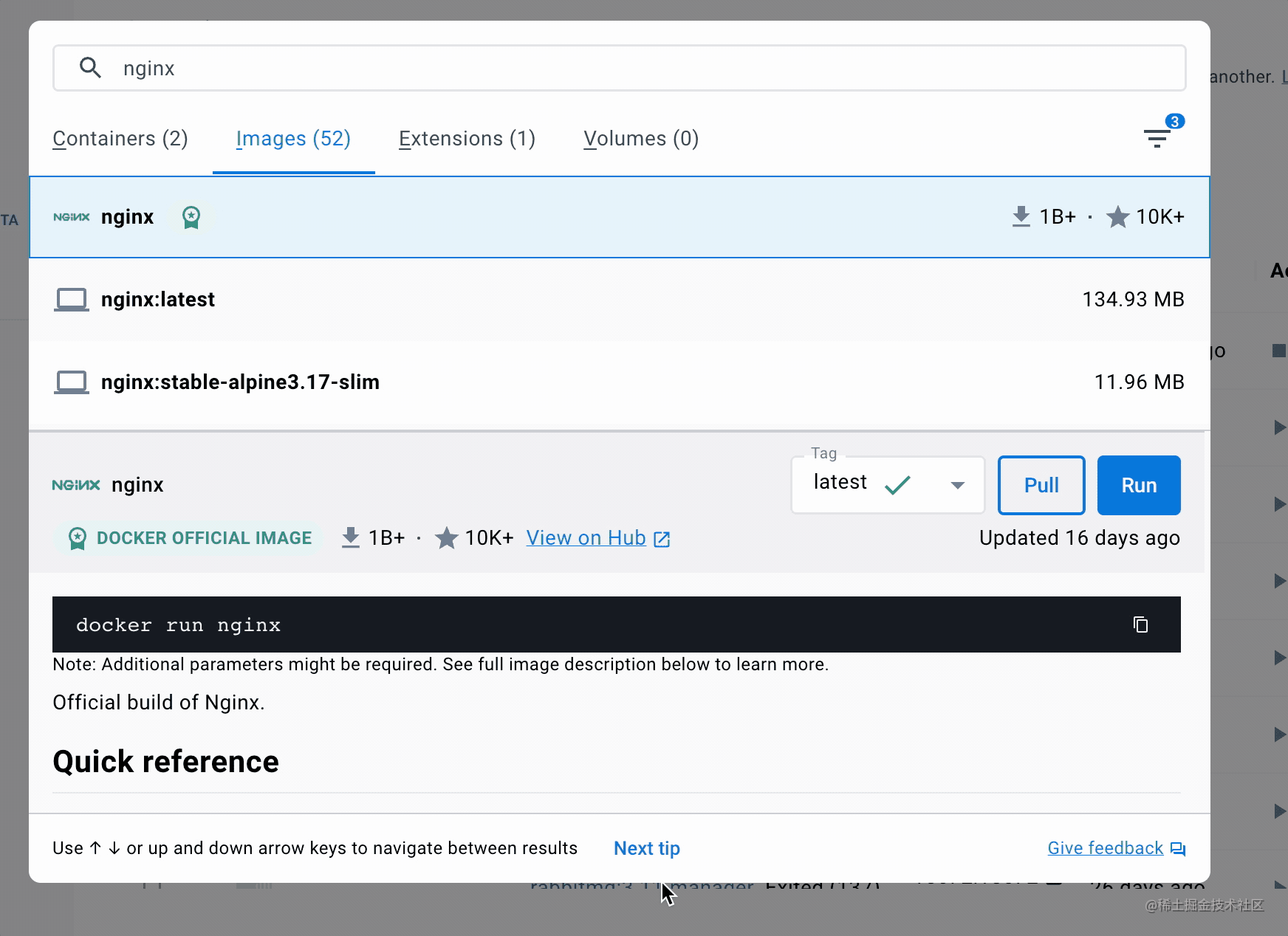Switch to the Containers (2) tab

120,139
